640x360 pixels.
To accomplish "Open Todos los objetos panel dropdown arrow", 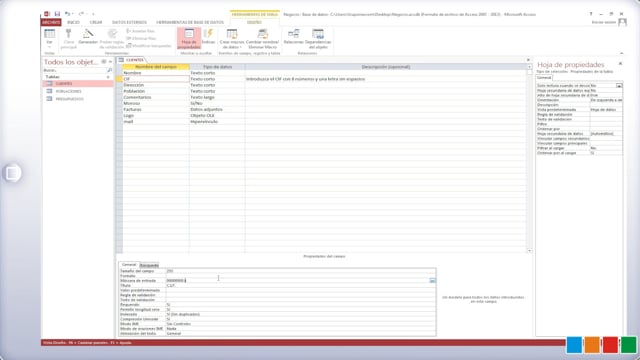I will tap(104, 62).
